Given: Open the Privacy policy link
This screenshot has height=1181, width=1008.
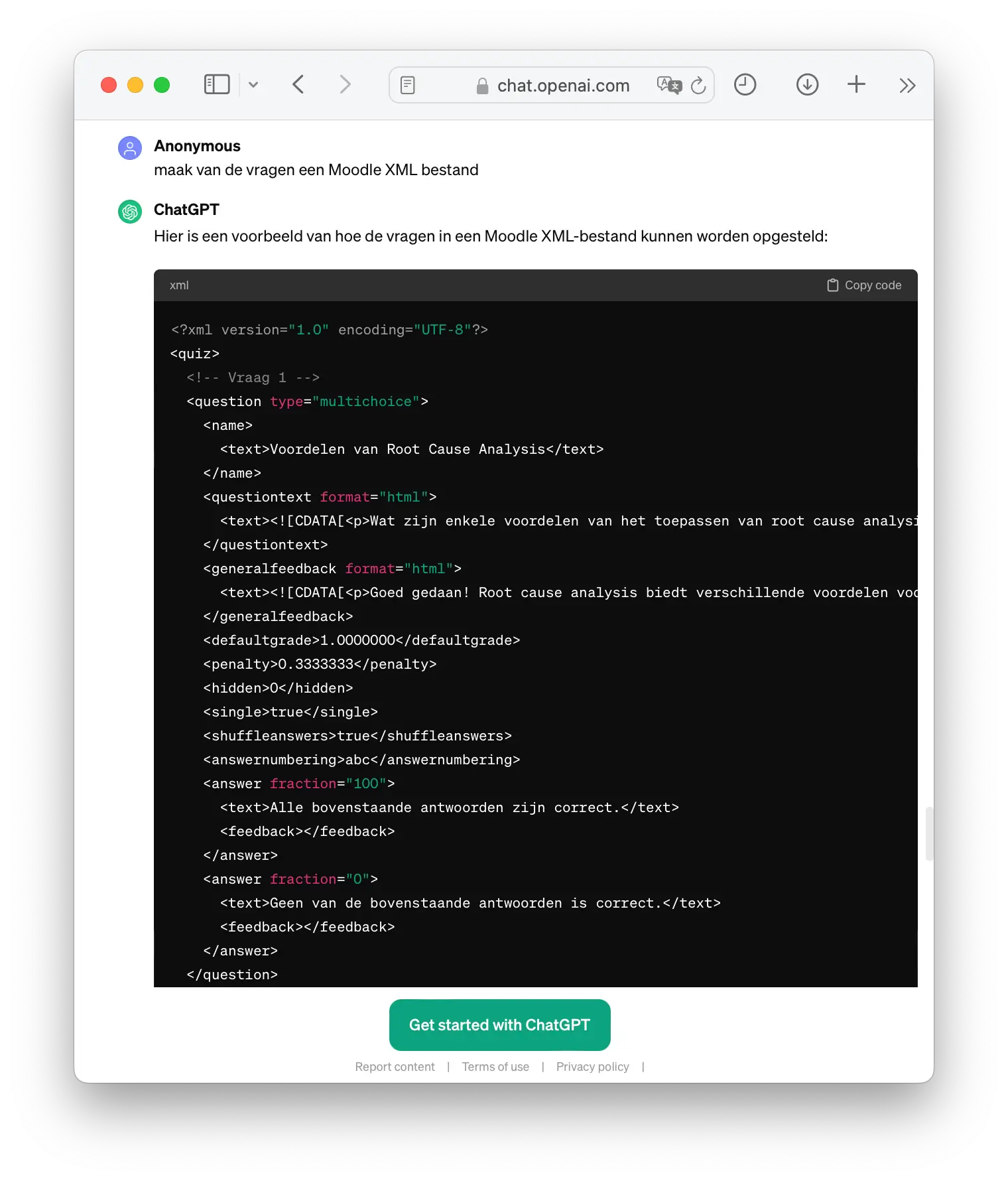Looking at the screenshot, I should point(593,1067).
